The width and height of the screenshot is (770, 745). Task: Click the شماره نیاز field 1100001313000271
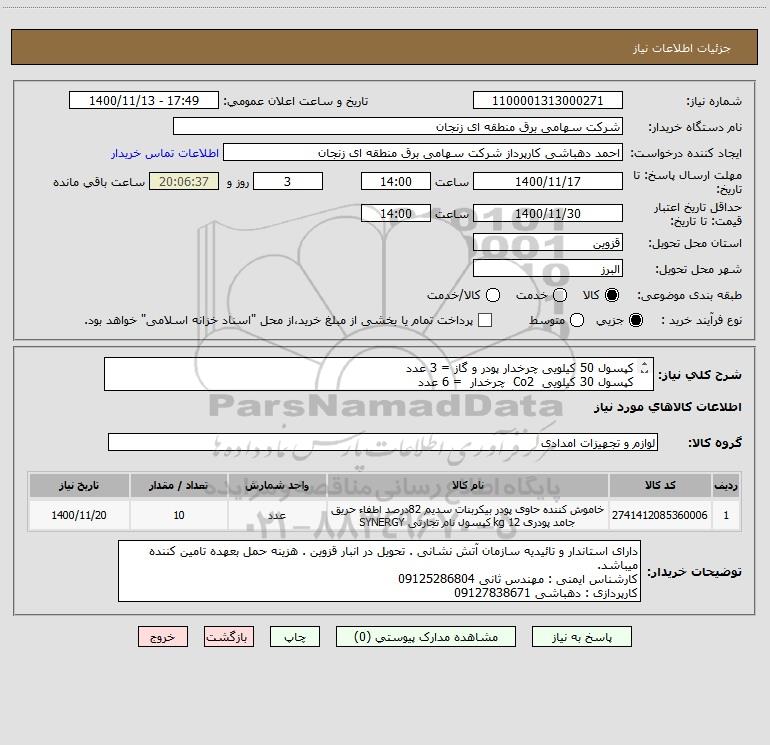coord(548,101)
